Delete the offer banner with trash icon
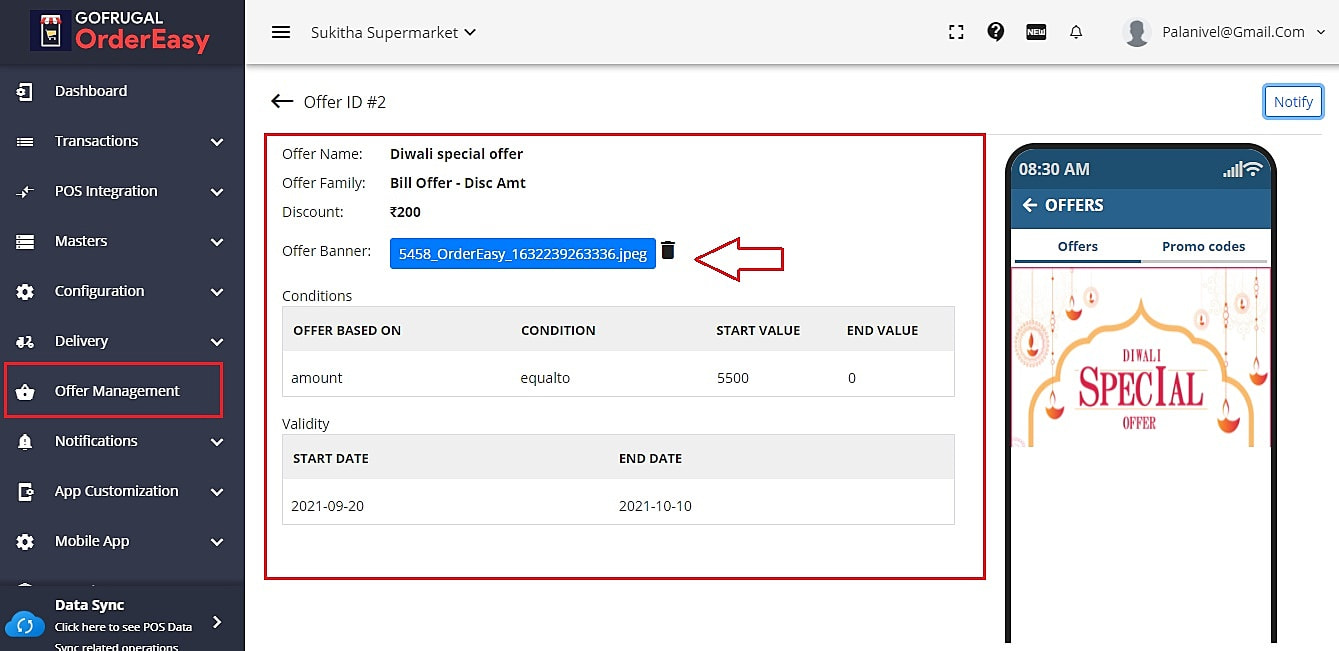The width and height of the screenshot is (1339, 651). [x=668, y=251]
